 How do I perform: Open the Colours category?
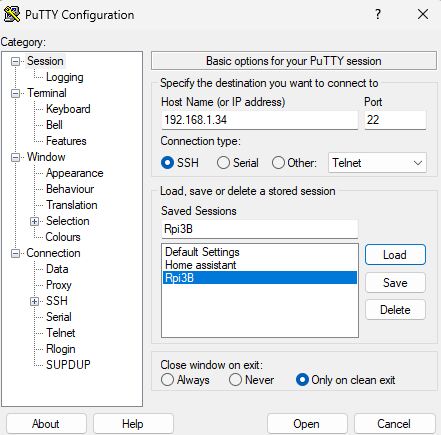pos(63,237)
